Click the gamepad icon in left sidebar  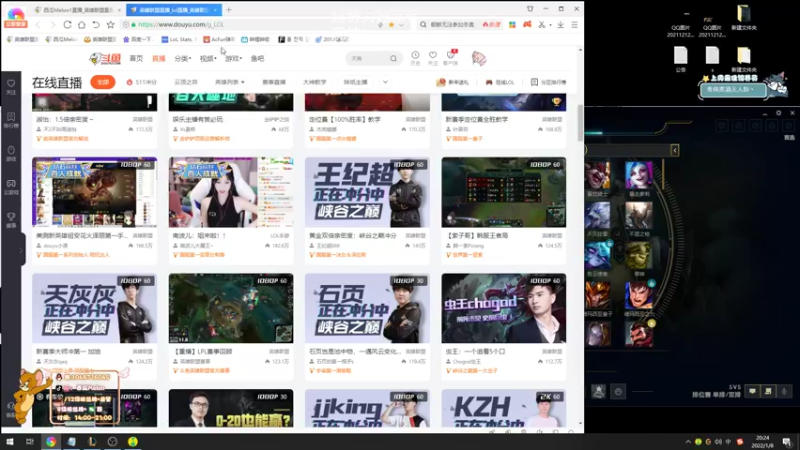(x=11, y=186)
